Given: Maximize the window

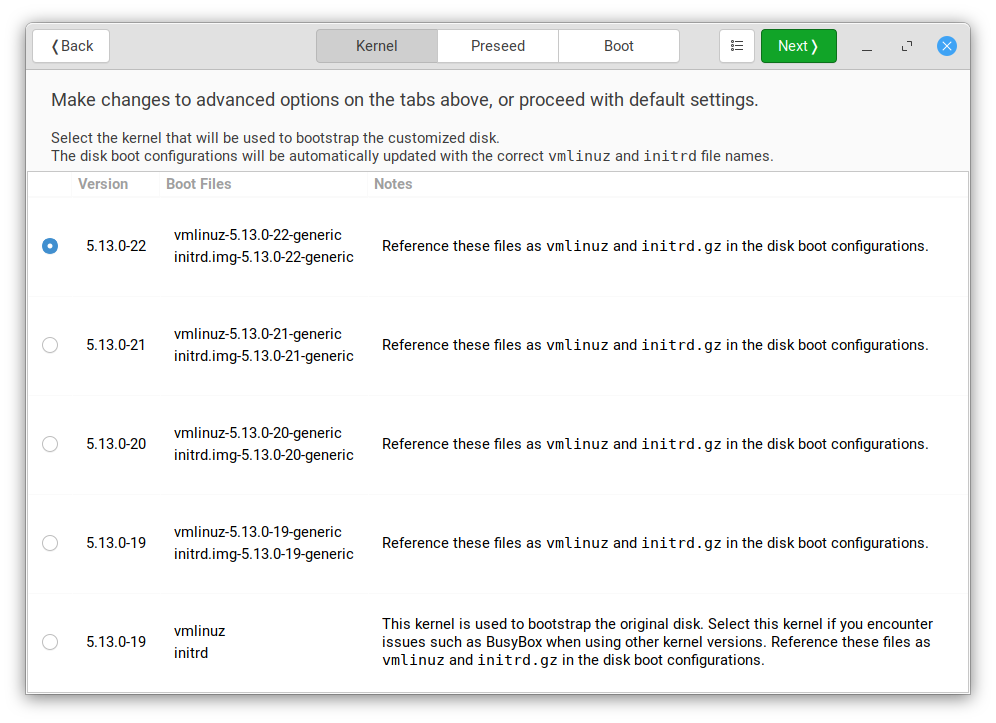Looking at the screenshot, I should click(907, 46).
